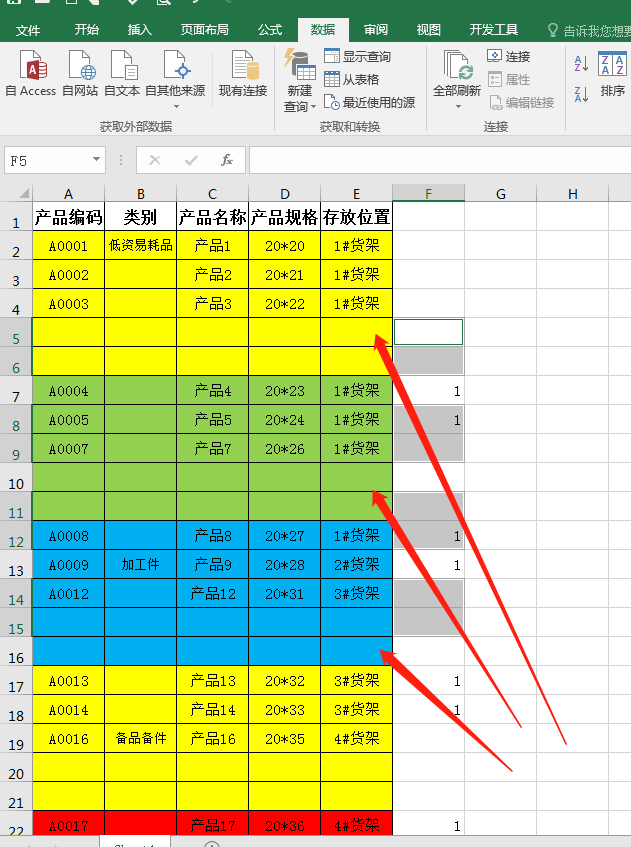Select cell A0017 in the red row

pyautogui.click(x=68, y=824)
